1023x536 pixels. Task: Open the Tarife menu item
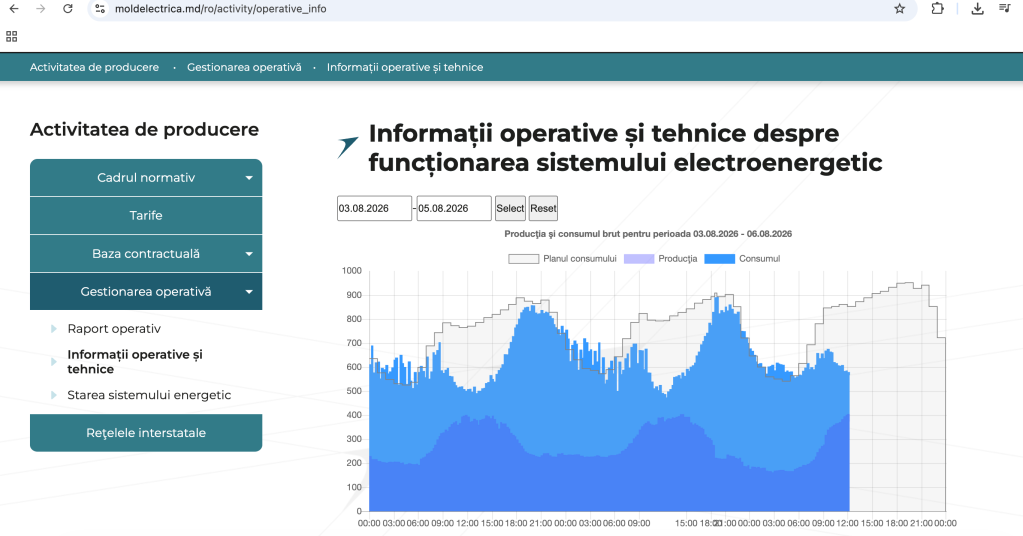pos(146,215)
